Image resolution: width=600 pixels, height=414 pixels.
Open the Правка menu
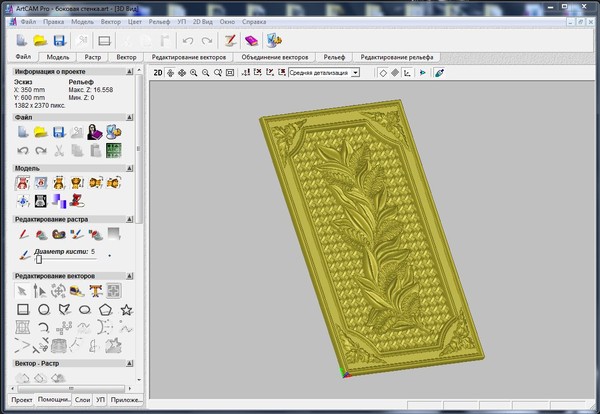coord(54,22)
